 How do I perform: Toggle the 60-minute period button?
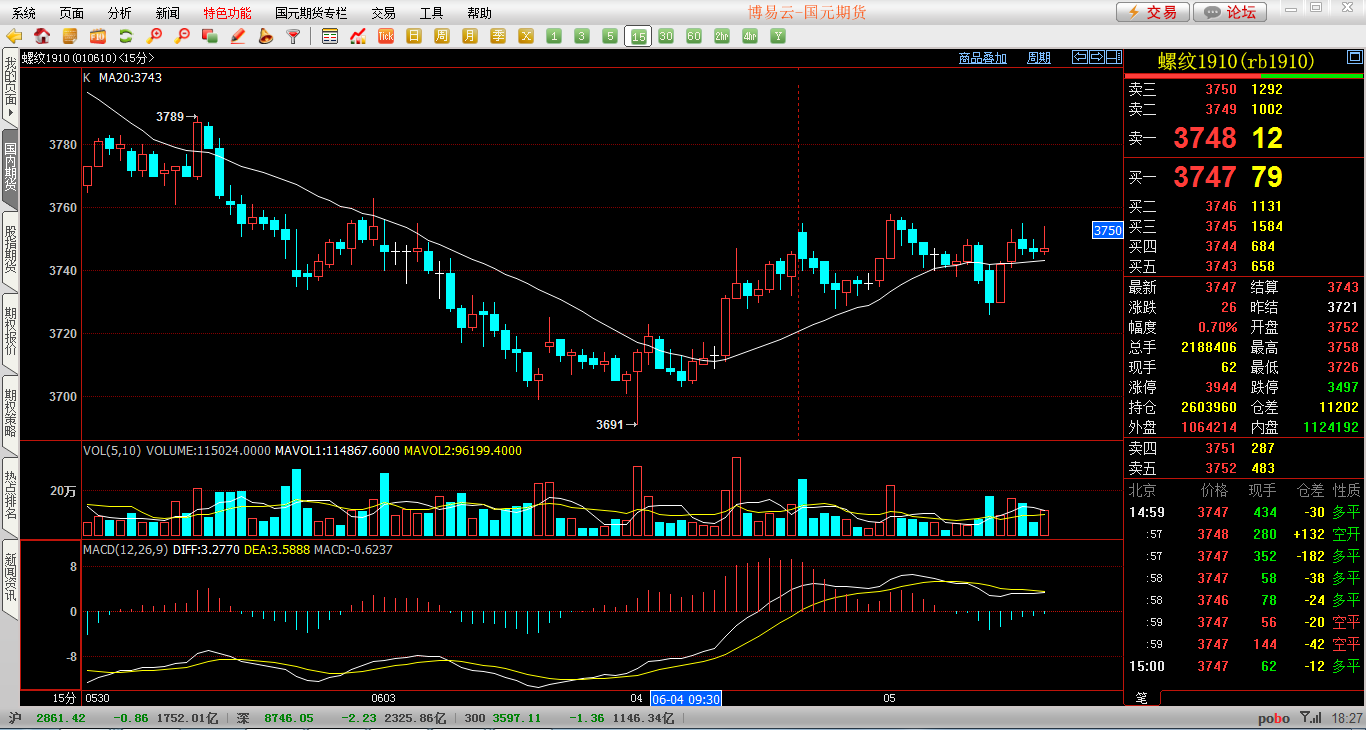694,36
